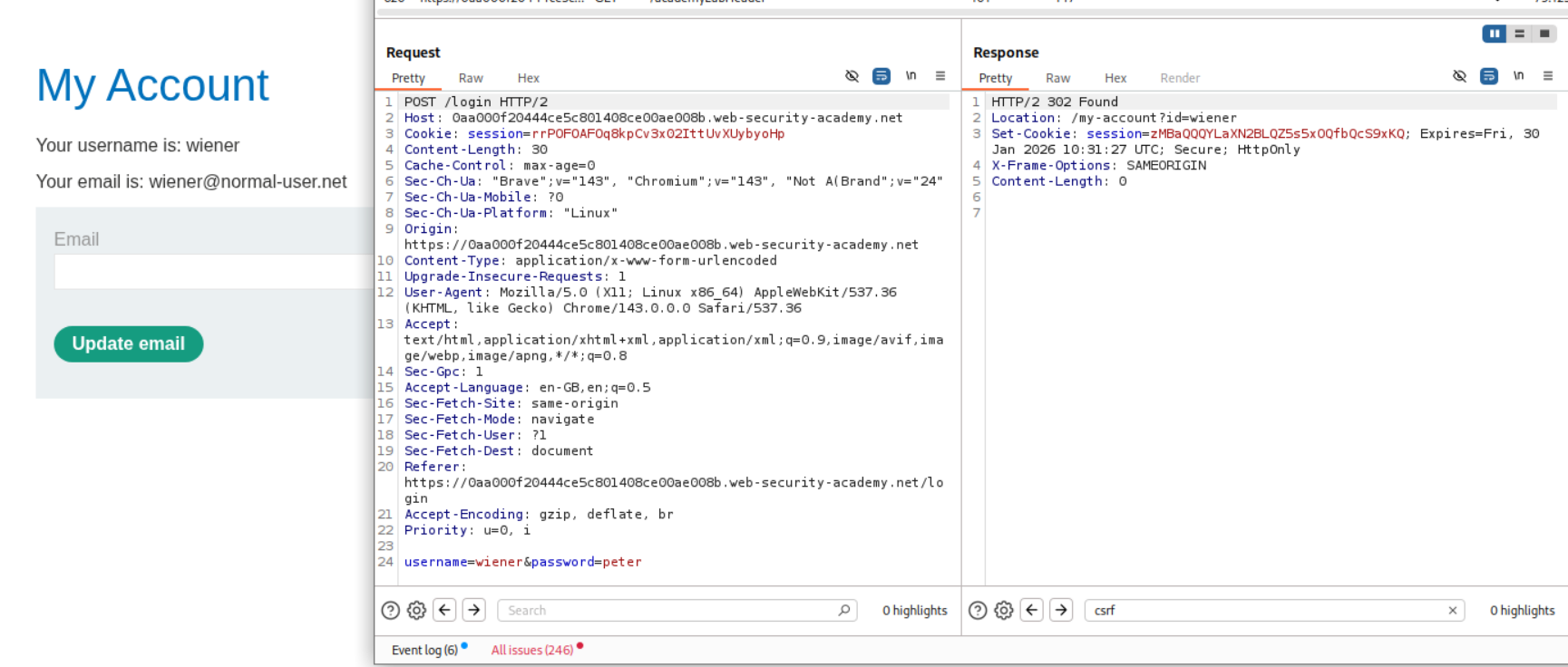
Task: Open the Request panel hamburger options menu
Action: pos(940,76)
